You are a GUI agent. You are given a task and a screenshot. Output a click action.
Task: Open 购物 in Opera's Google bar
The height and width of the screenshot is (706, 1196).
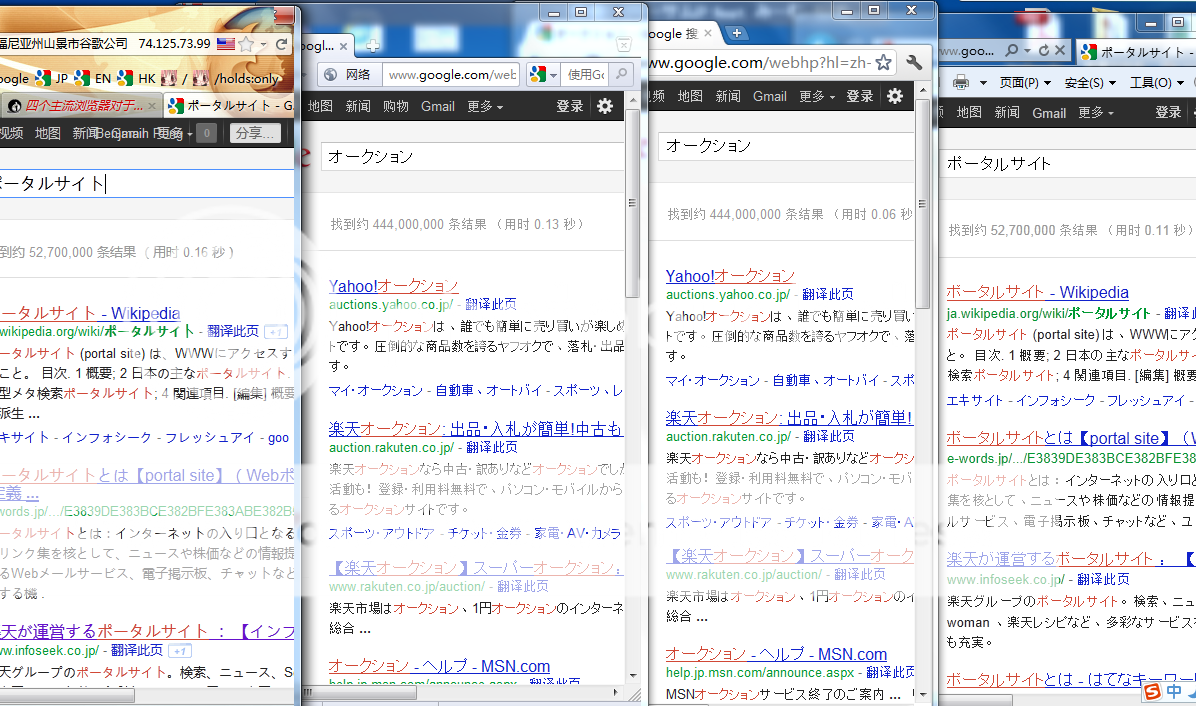click(396, 106)
